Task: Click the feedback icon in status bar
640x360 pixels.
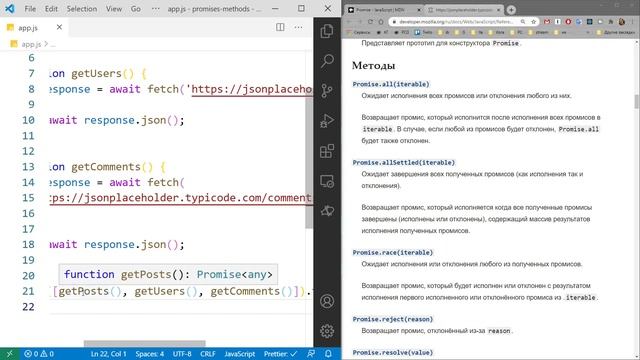Action: click(311, 354)
